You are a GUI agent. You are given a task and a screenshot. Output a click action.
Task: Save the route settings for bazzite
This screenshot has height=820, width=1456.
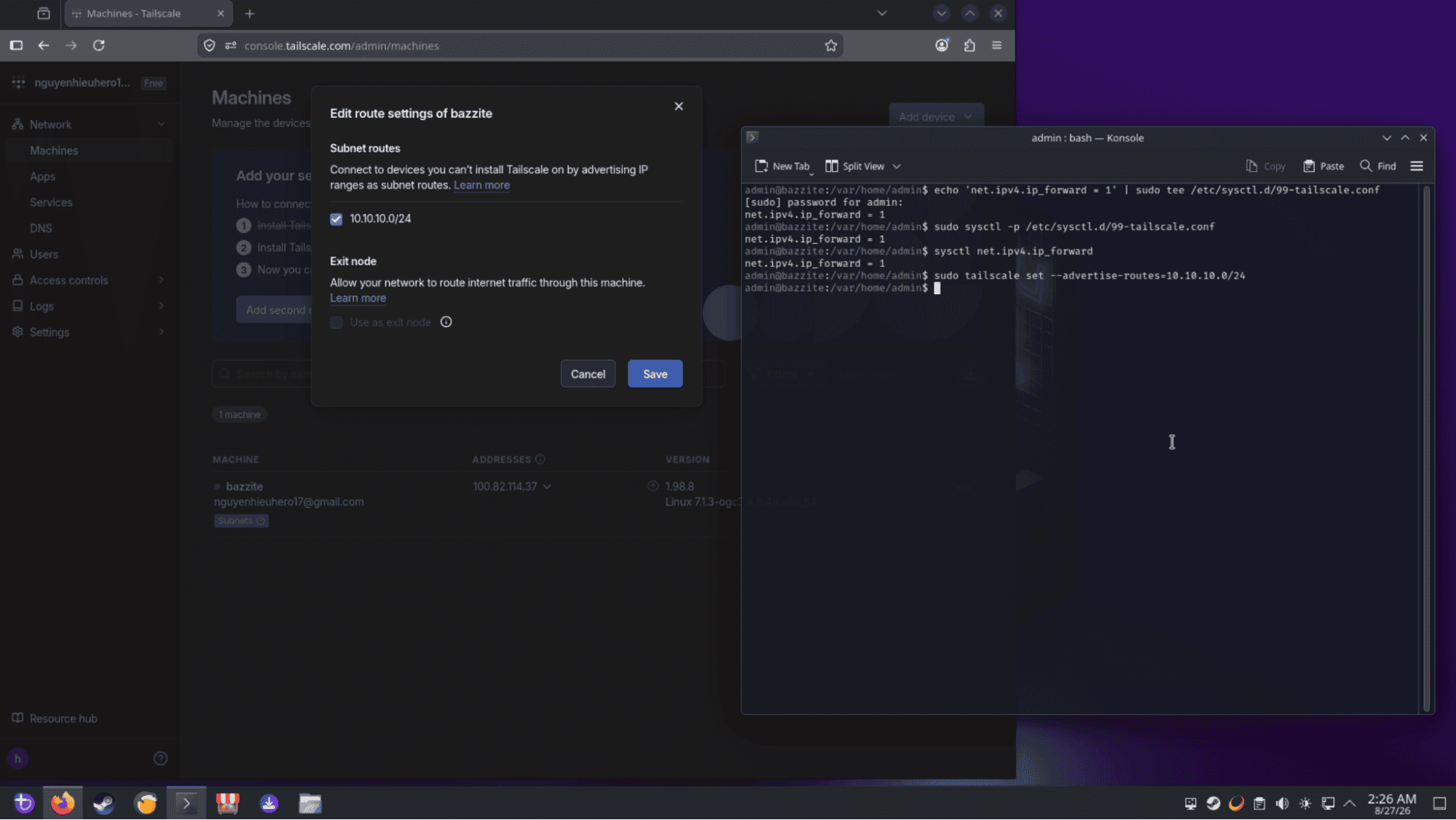[x=655, y=374]
